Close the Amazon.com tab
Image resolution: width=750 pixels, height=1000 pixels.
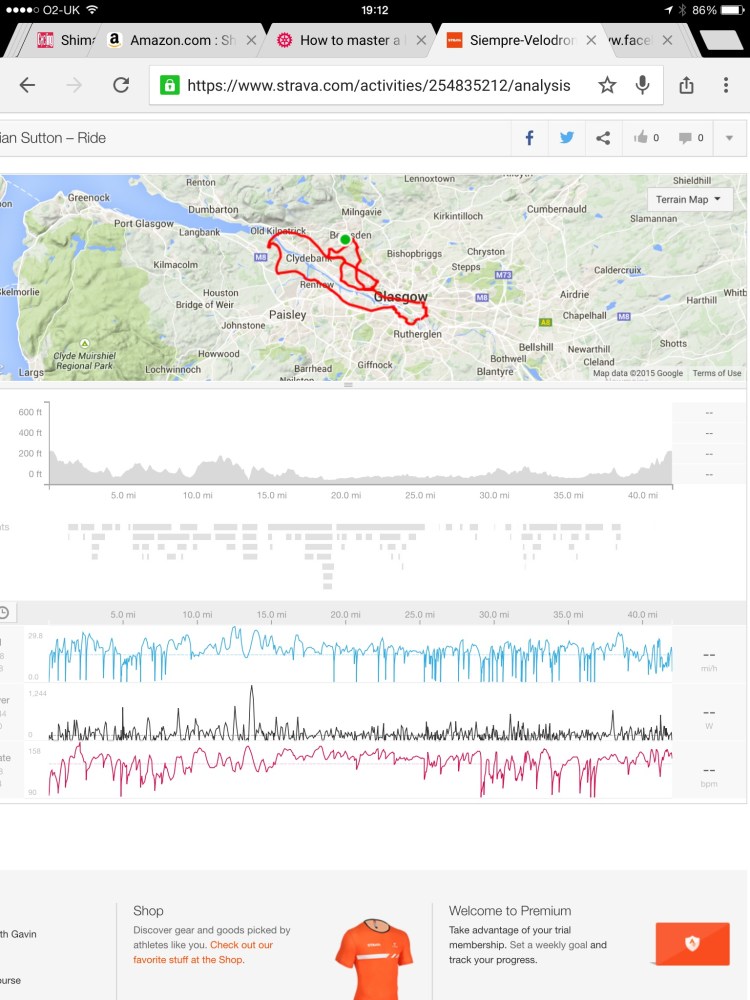(x=251, y=40)
